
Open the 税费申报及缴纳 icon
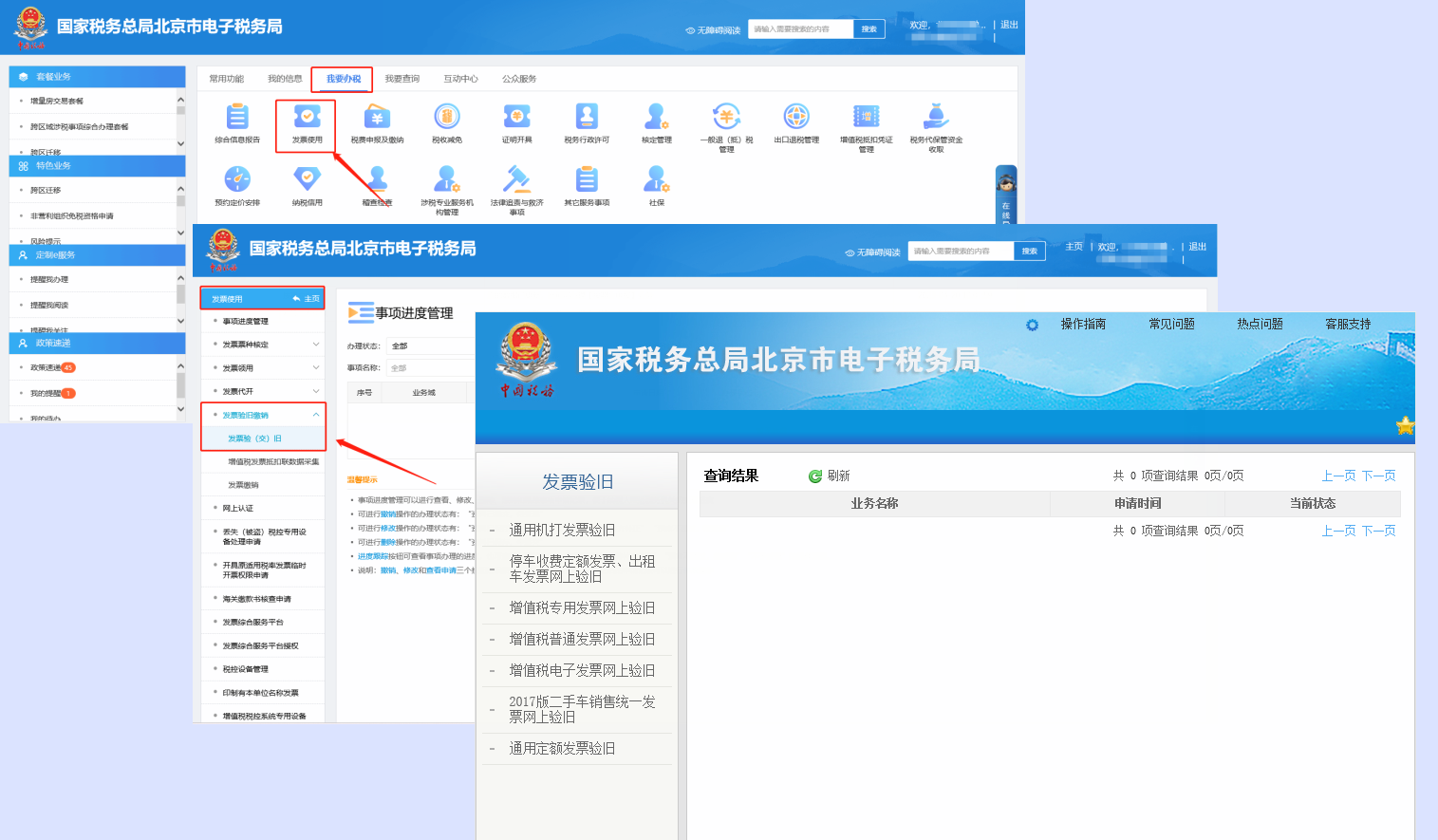(377, 117)
